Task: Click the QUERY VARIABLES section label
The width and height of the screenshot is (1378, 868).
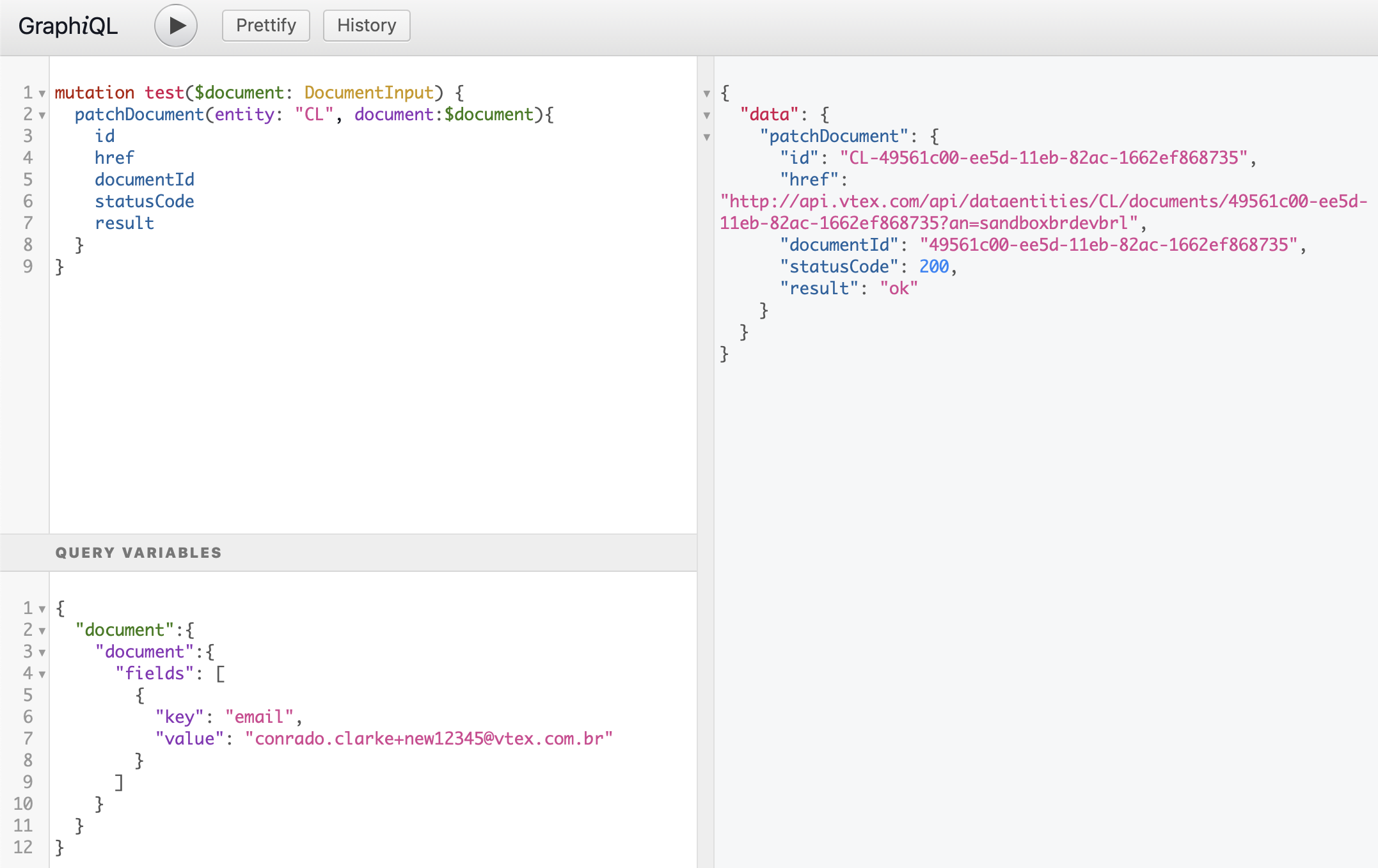Action: (139, 552)
